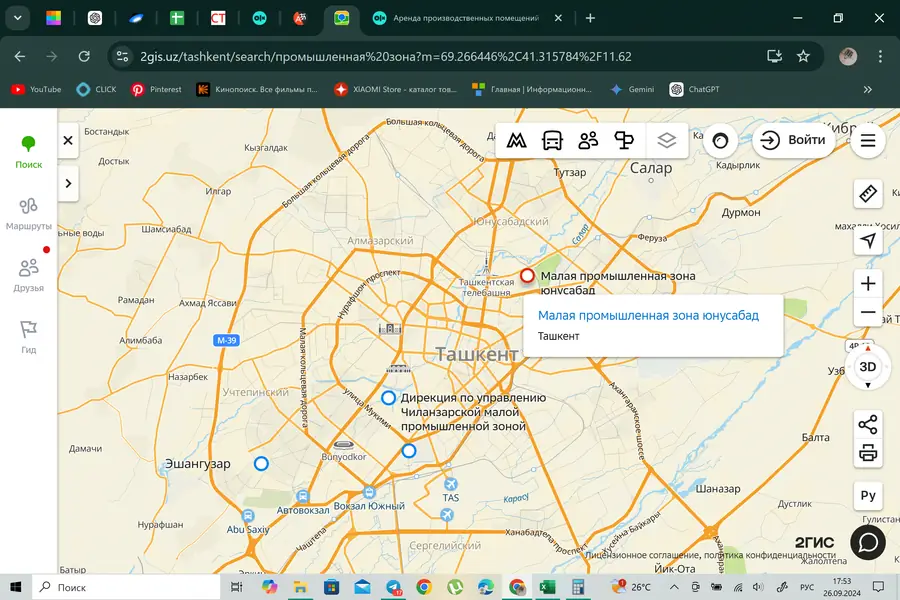Zoom out the map with minus button

(868, 312)
